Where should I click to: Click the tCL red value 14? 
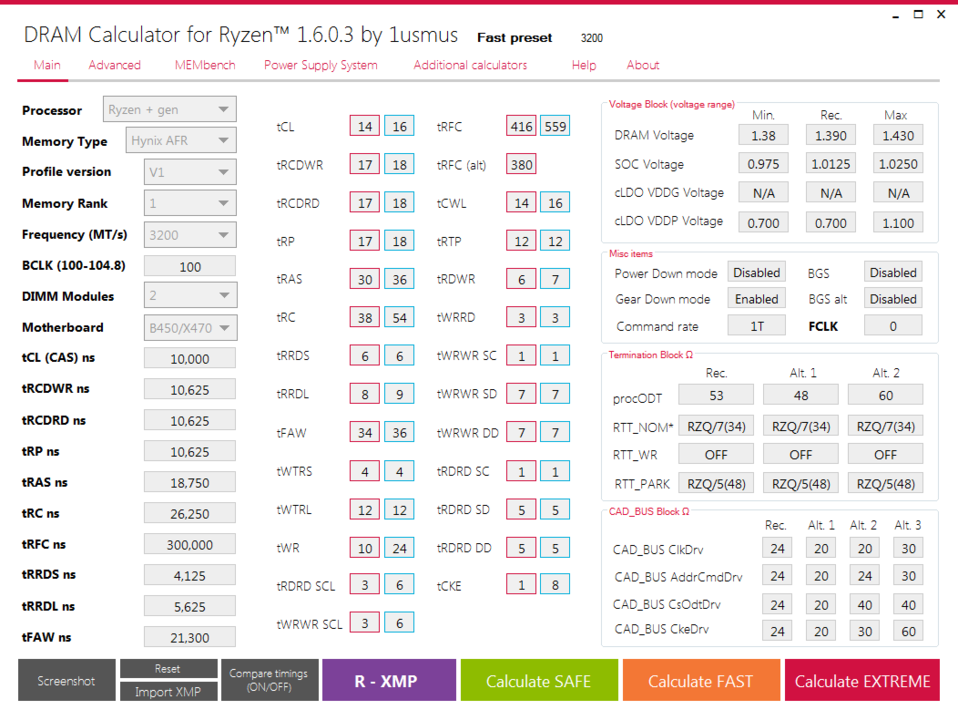point(365,126)
